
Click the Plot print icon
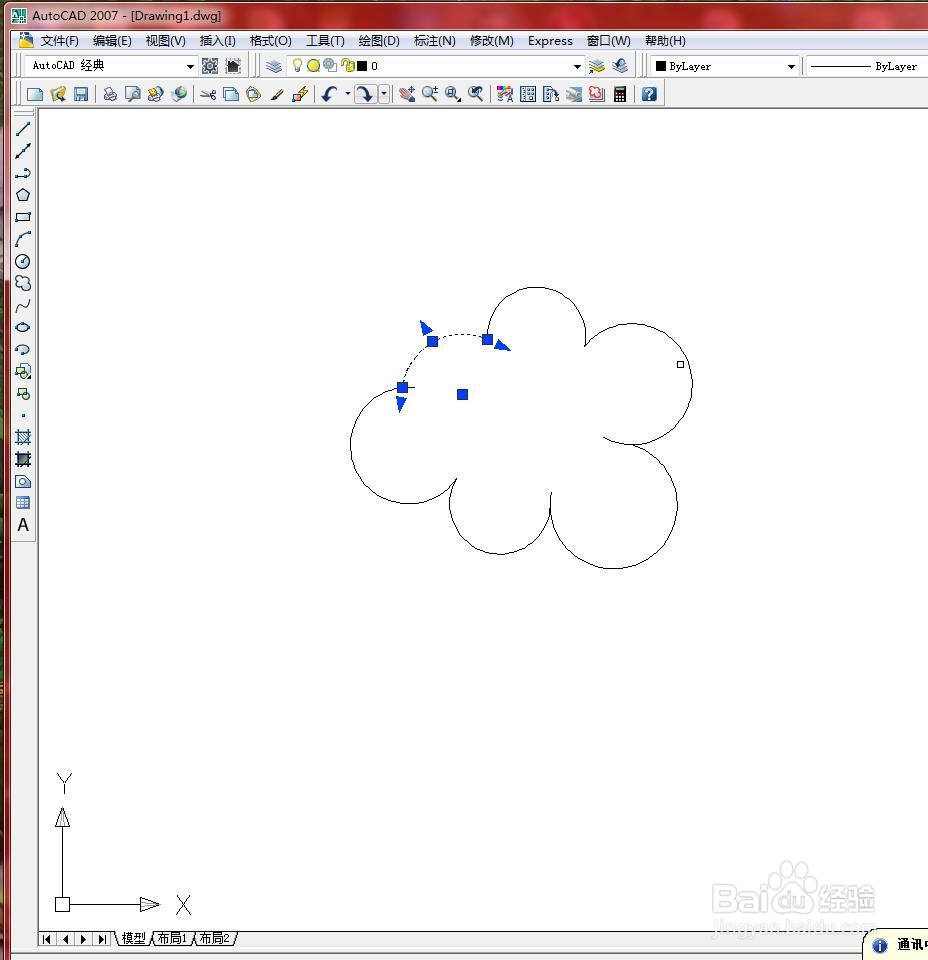pos(110,94)
